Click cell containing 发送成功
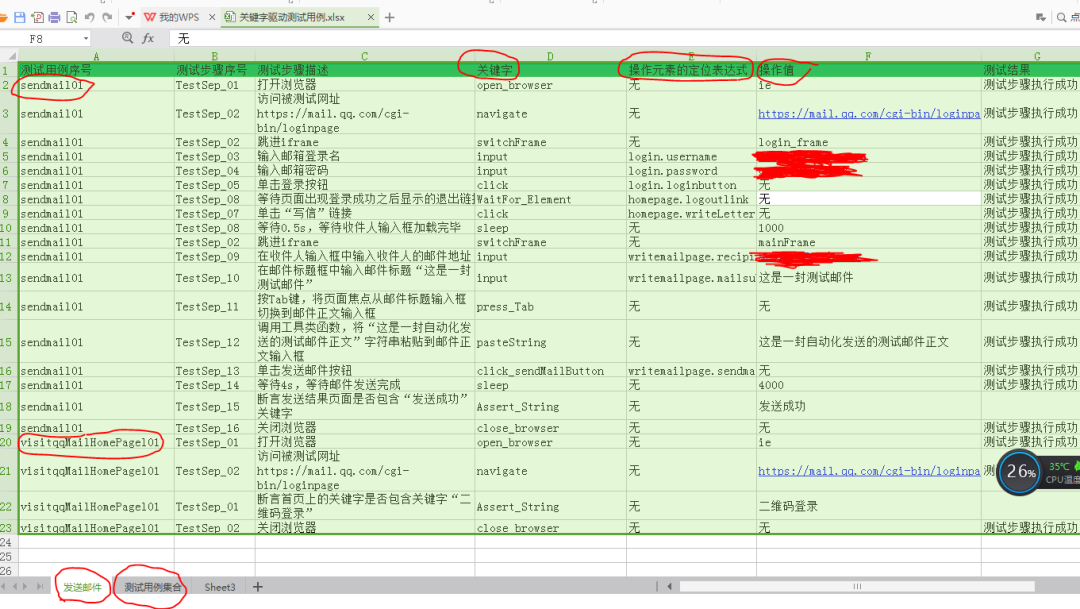 [869, 406]
